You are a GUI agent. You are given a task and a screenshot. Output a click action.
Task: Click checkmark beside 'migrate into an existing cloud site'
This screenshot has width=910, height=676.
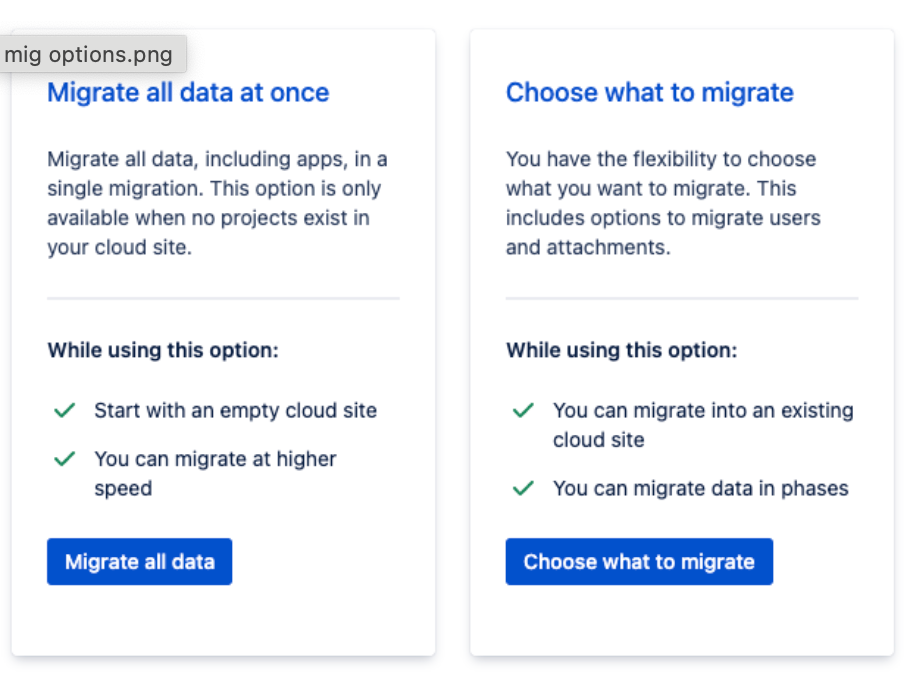[523, 410]
